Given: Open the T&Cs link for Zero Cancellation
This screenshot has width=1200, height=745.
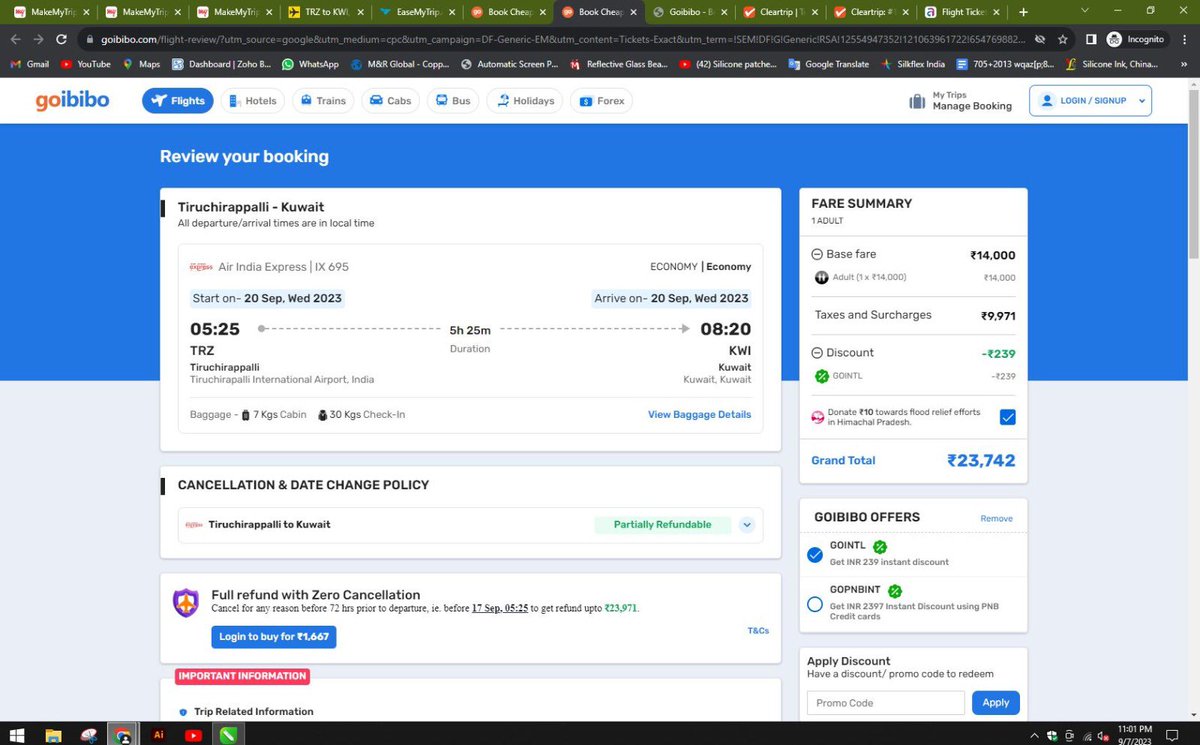Looking at the screenshot, I should [758, 631].
